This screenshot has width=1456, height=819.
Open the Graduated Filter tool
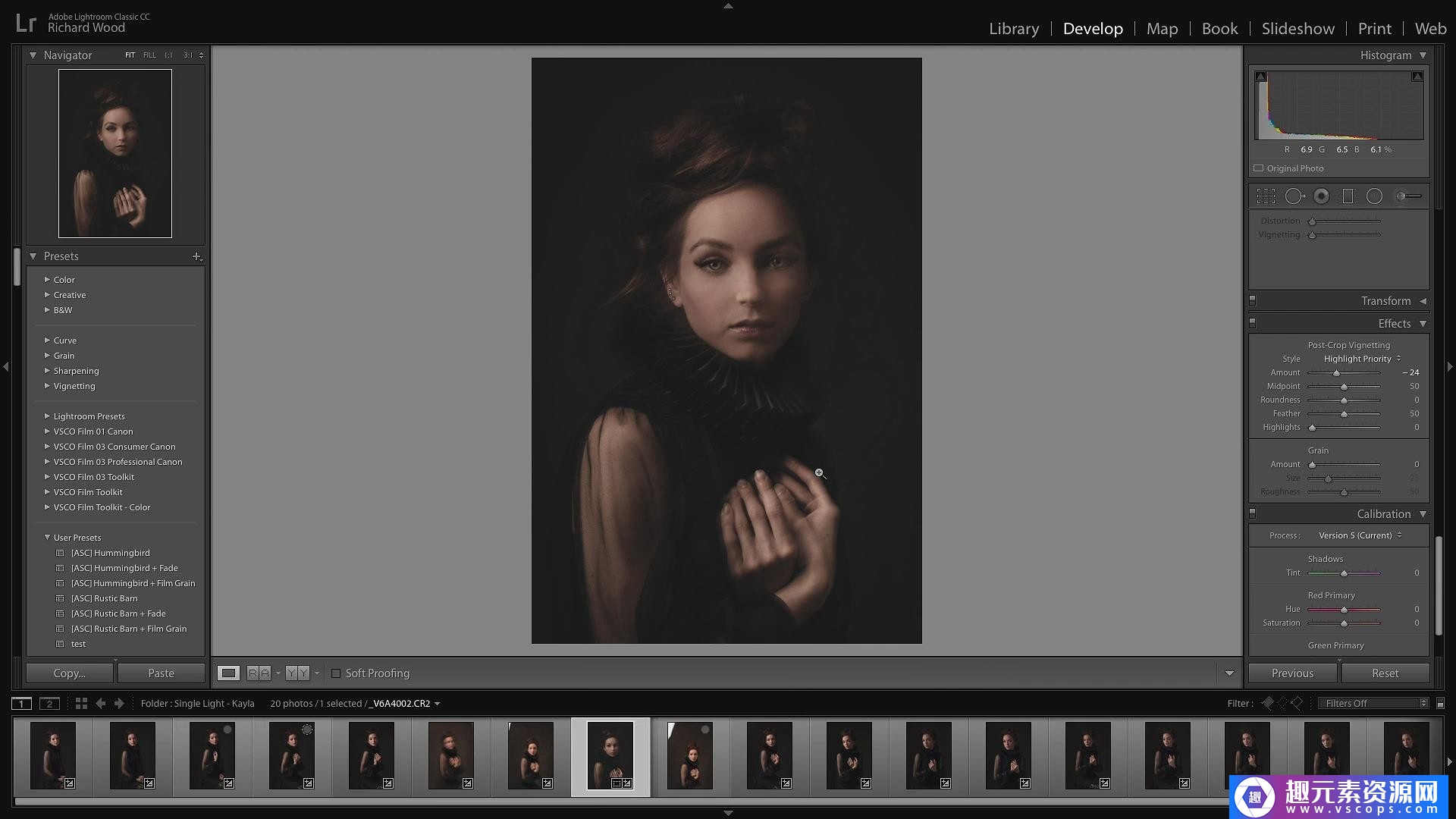1348,196
